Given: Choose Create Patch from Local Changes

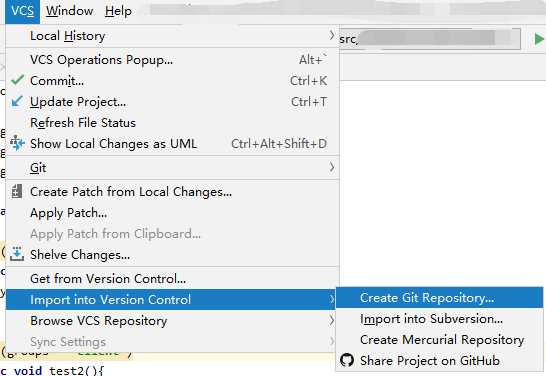Looking at the screenshot, I should click(172, 192).
